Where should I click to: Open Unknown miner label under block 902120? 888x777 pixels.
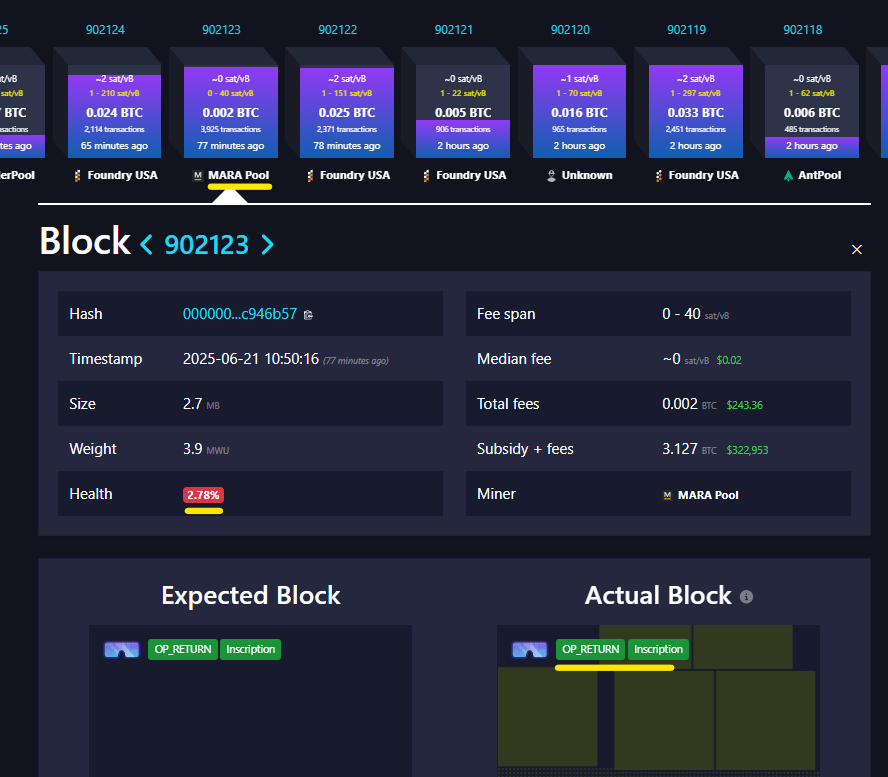coord(587,176)
